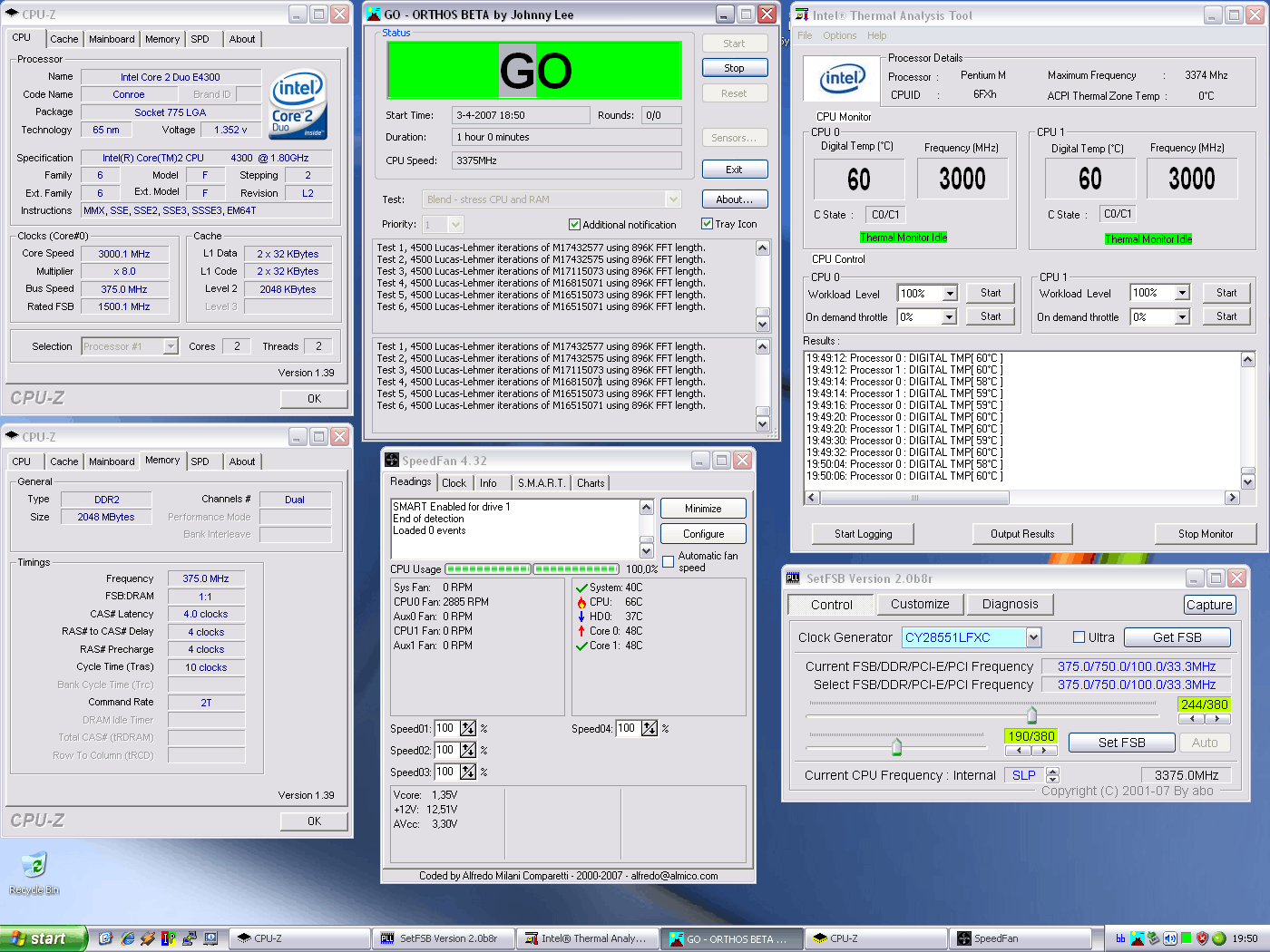Expand the Clock Generator dropdown

pos(1033,637)
